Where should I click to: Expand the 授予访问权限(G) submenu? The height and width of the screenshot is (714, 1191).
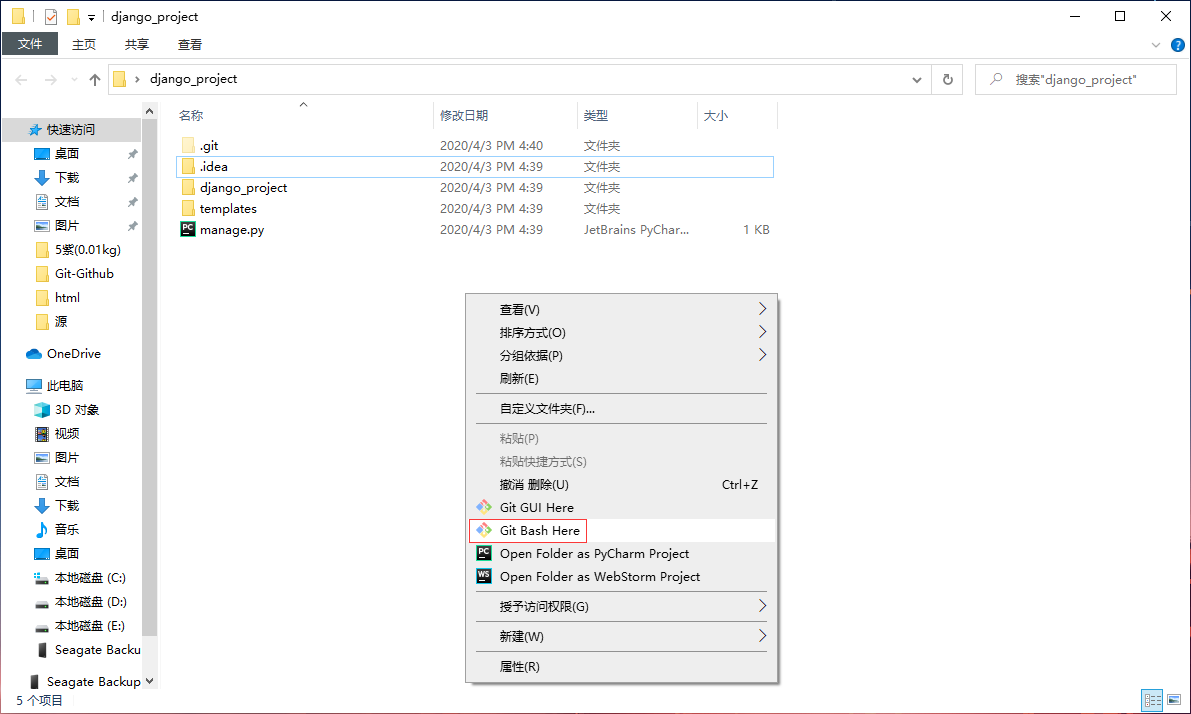[763, 606]
